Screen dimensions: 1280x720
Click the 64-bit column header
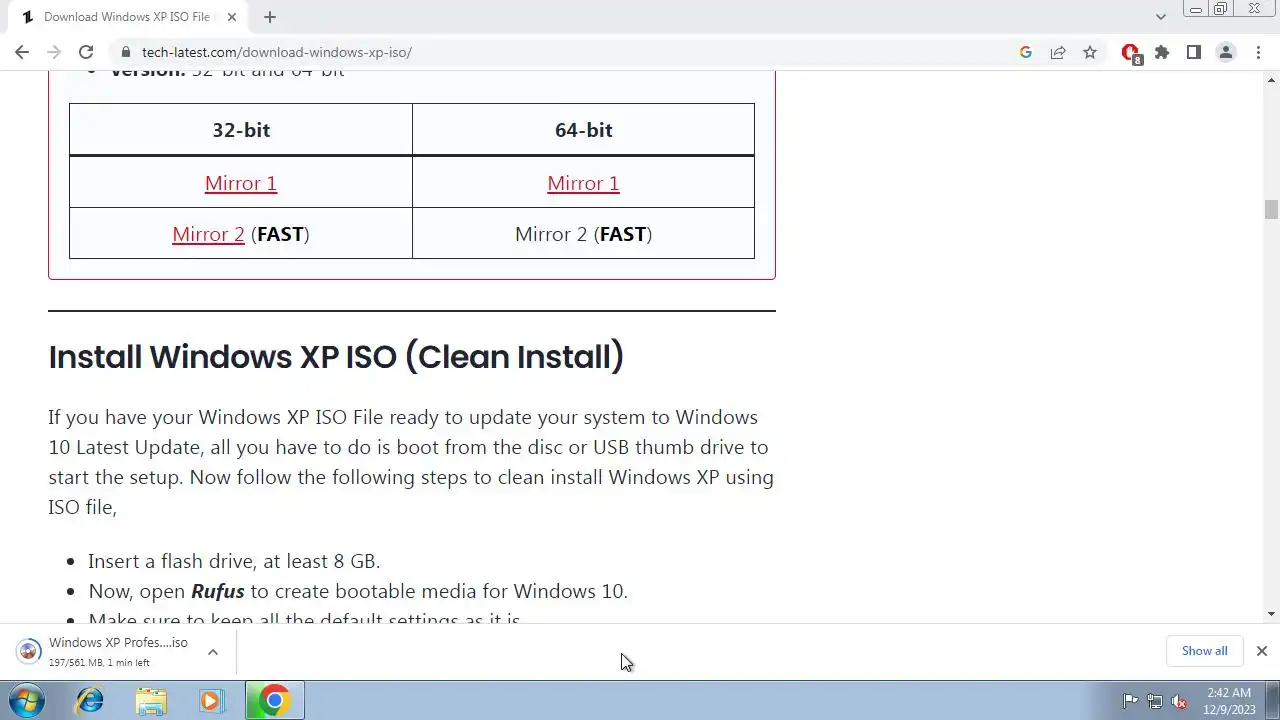pyautogui.click(x=583, y=130)
